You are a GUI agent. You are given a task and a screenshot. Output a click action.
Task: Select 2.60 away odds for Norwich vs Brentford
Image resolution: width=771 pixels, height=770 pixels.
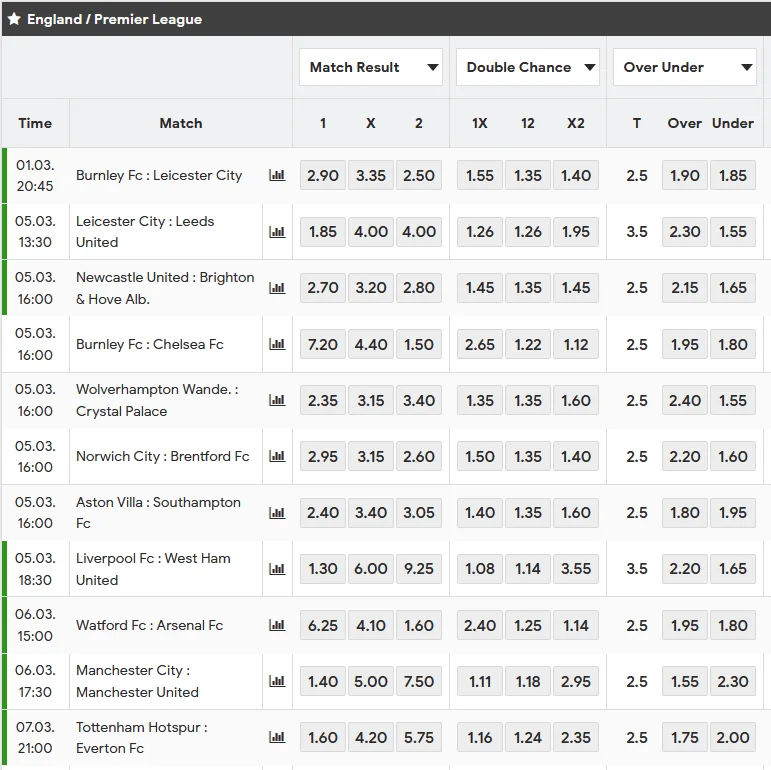419,456
